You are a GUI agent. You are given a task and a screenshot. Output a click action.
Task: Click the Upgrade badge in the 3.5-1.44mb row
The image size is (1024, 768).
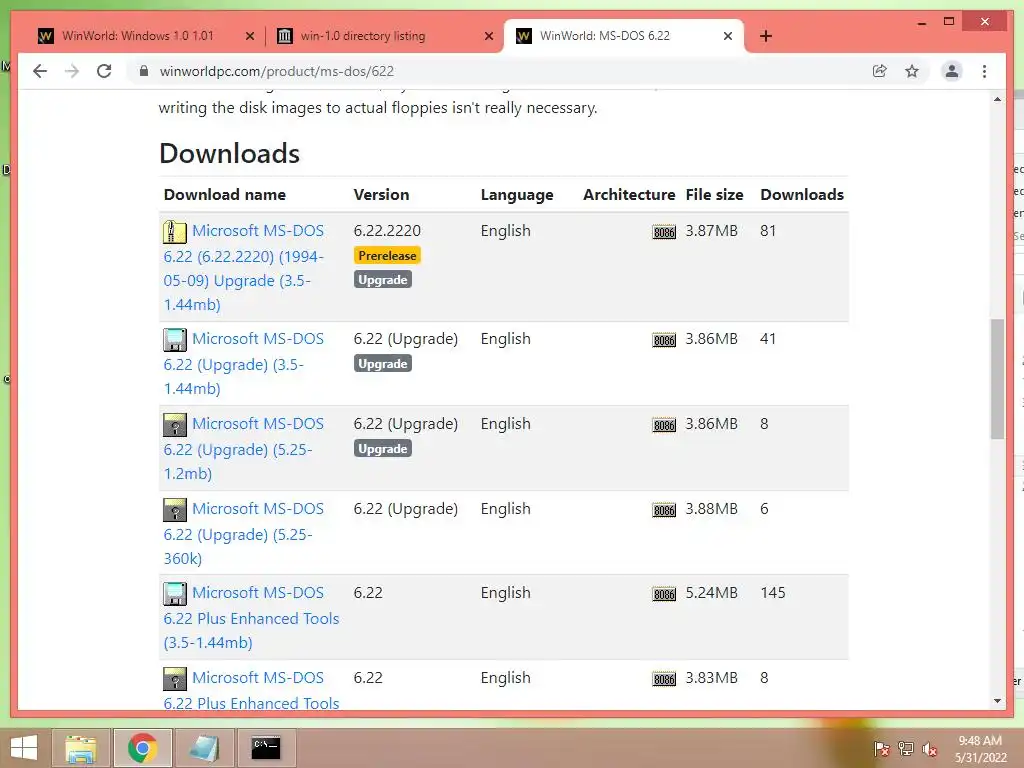tap(383, 364)
